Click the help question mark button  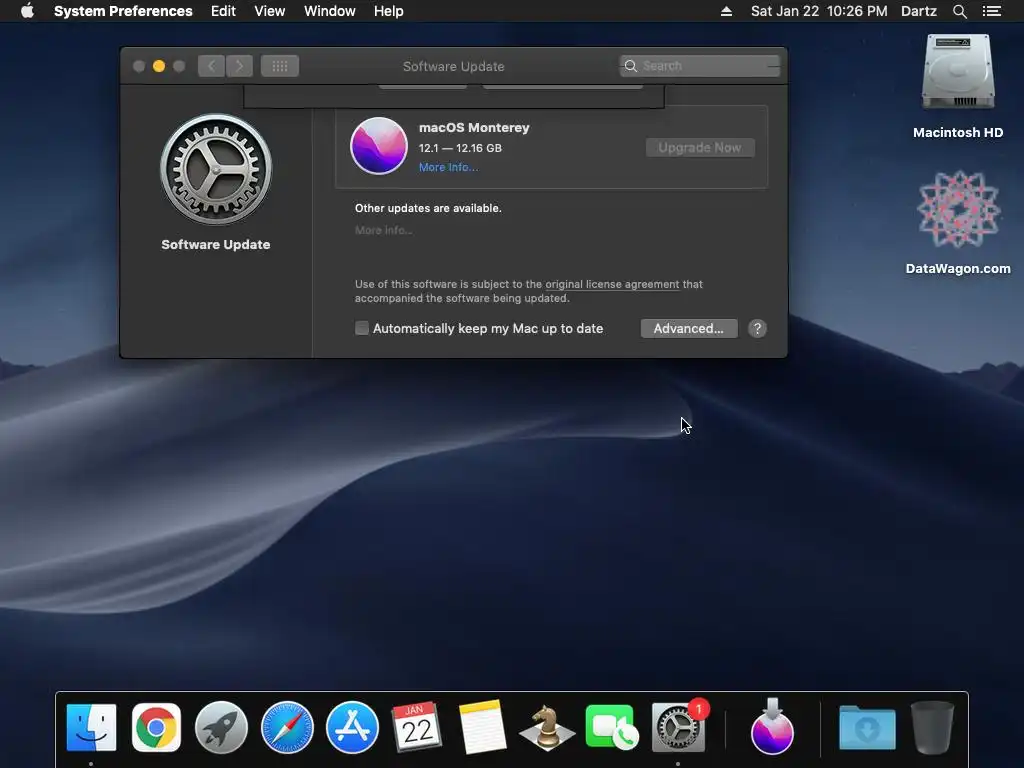pyautogui.click(x=757, y=328)
